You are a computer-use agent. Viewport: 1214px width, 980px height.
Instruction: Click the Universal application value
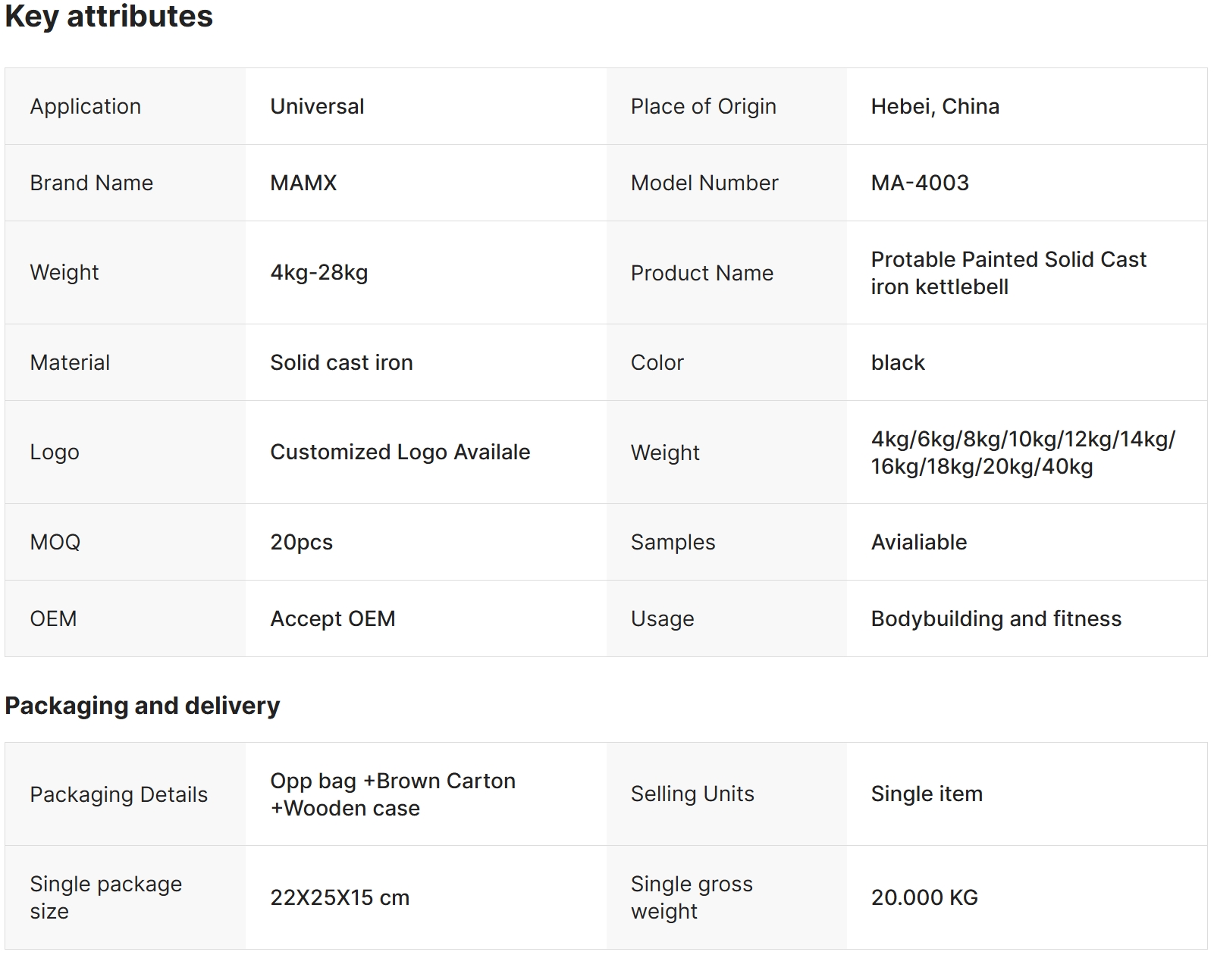click(317, 106)
